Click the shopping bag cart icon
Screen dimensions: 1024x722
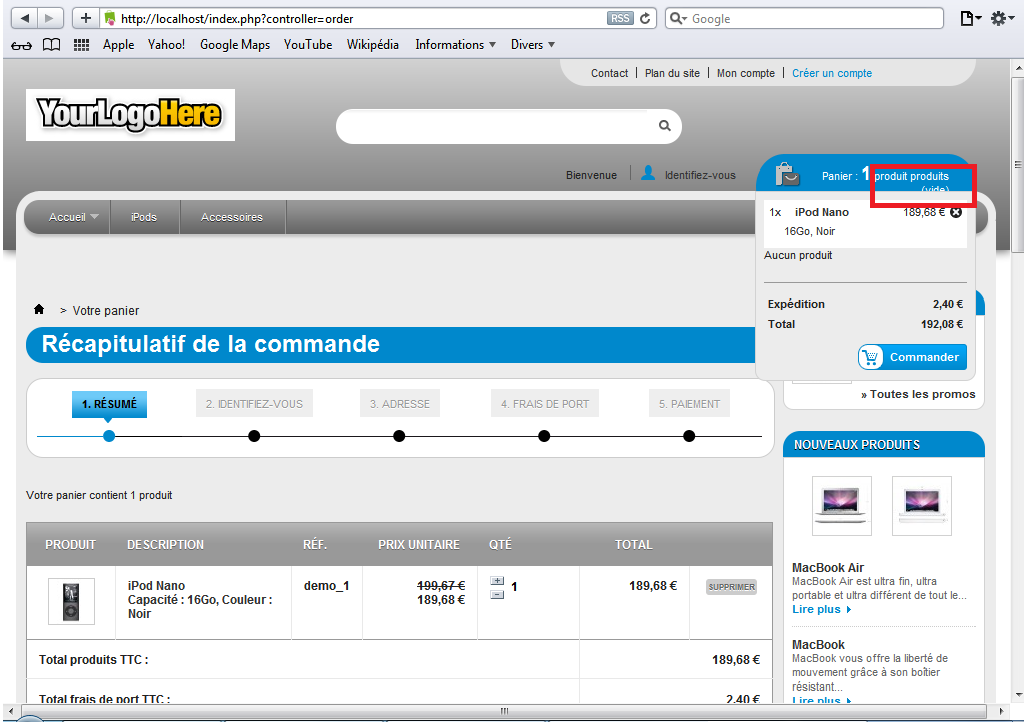point(787,174)
